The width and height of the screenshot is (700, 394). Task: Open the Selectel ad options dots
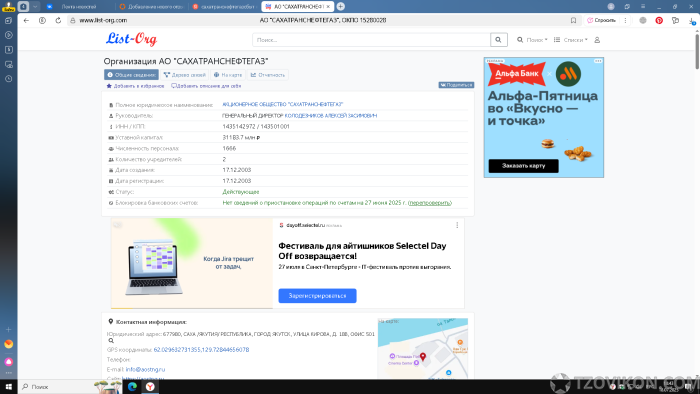457,225
